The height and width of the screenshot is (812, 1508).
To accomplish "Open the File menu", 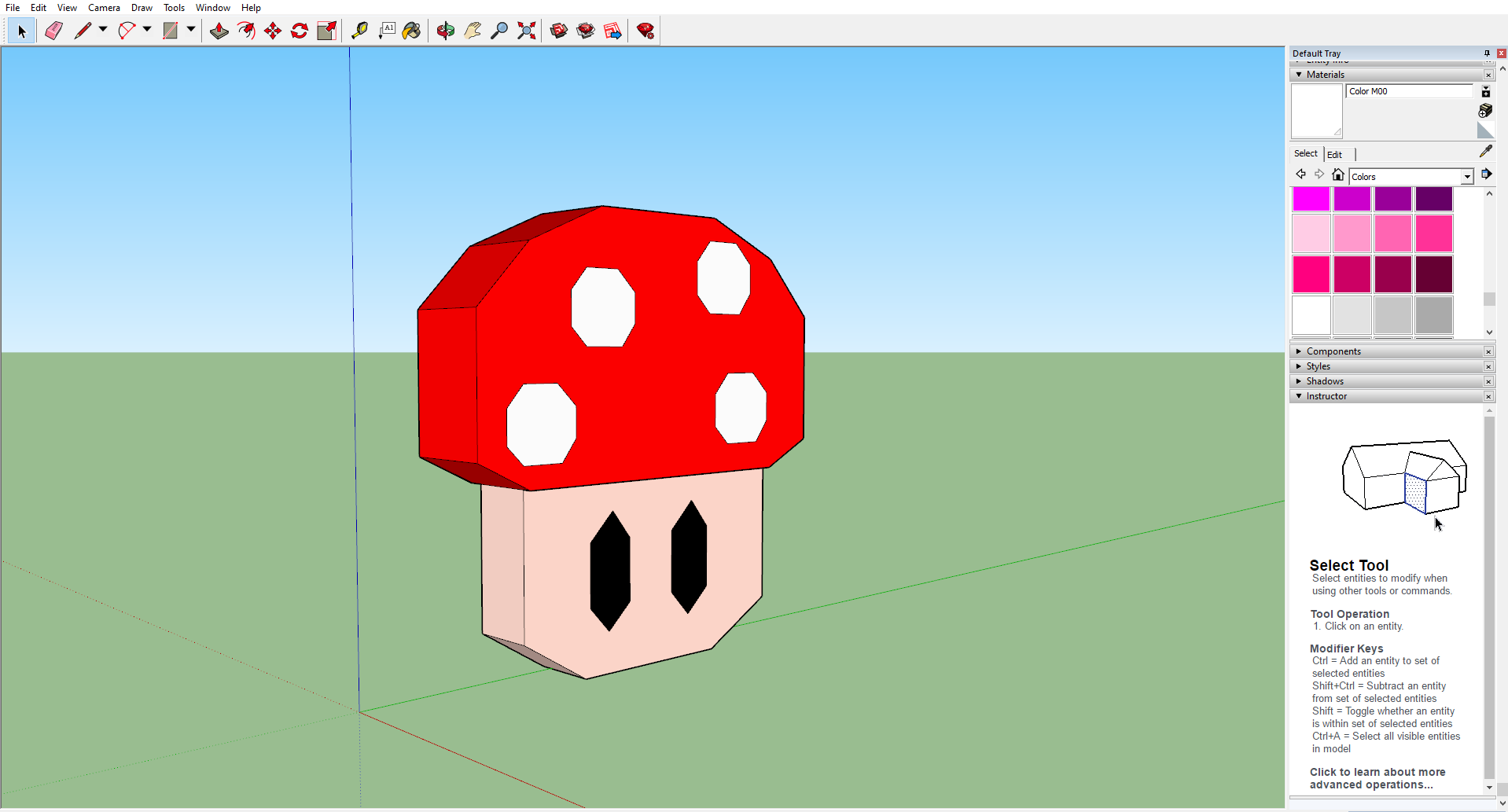I will (13, 8).
